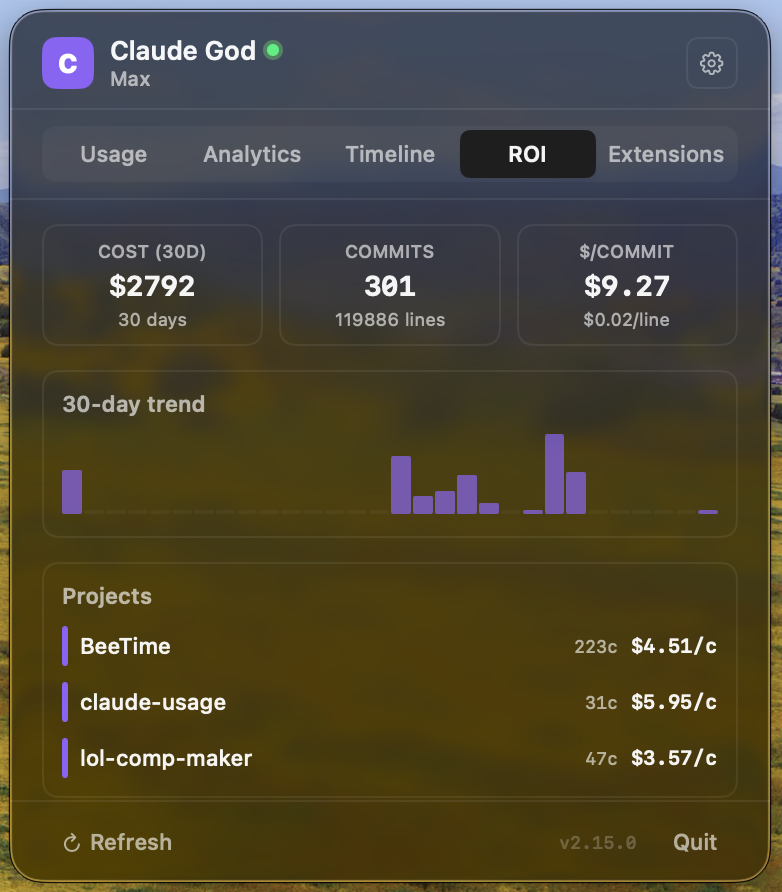Click the Claude God avatar icon
This screenshot has height=892, width=782.
click(x=66, y=62)
